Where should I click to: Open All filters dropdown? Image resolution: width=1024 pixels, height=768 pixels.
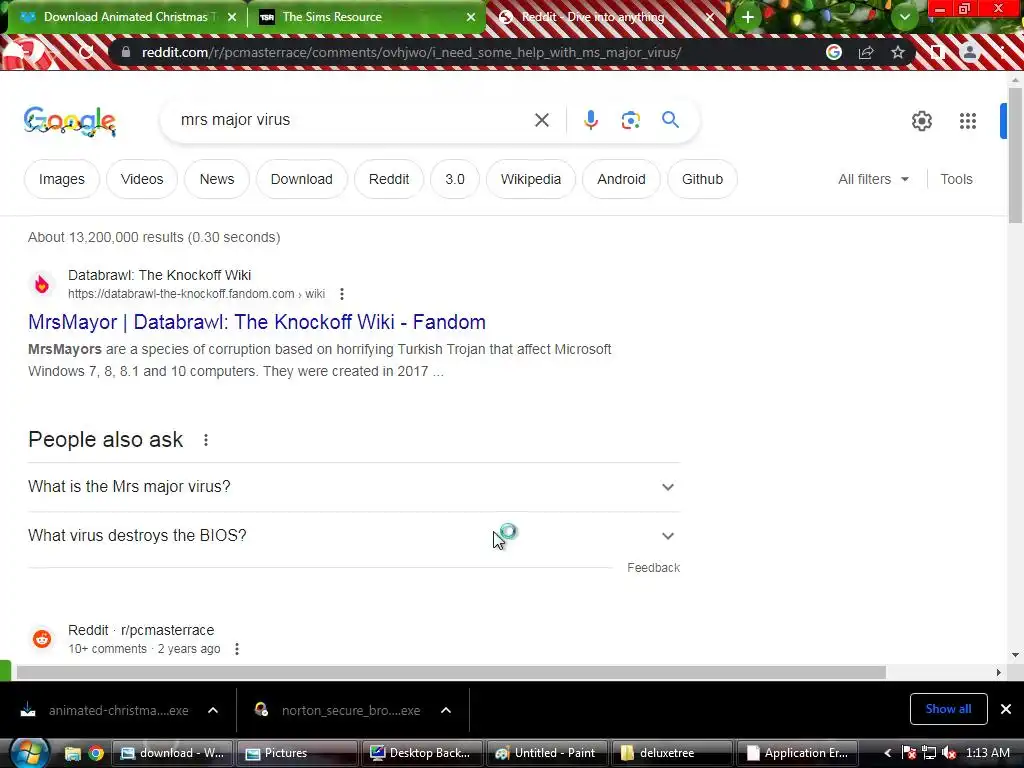873,179
